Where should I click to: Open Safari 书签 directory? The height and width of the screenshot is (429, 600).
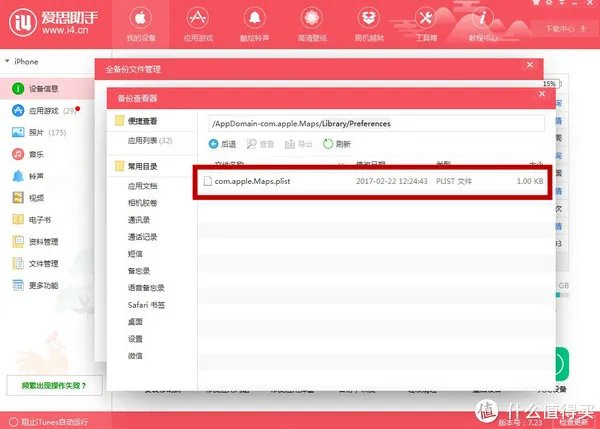(146, 305)
